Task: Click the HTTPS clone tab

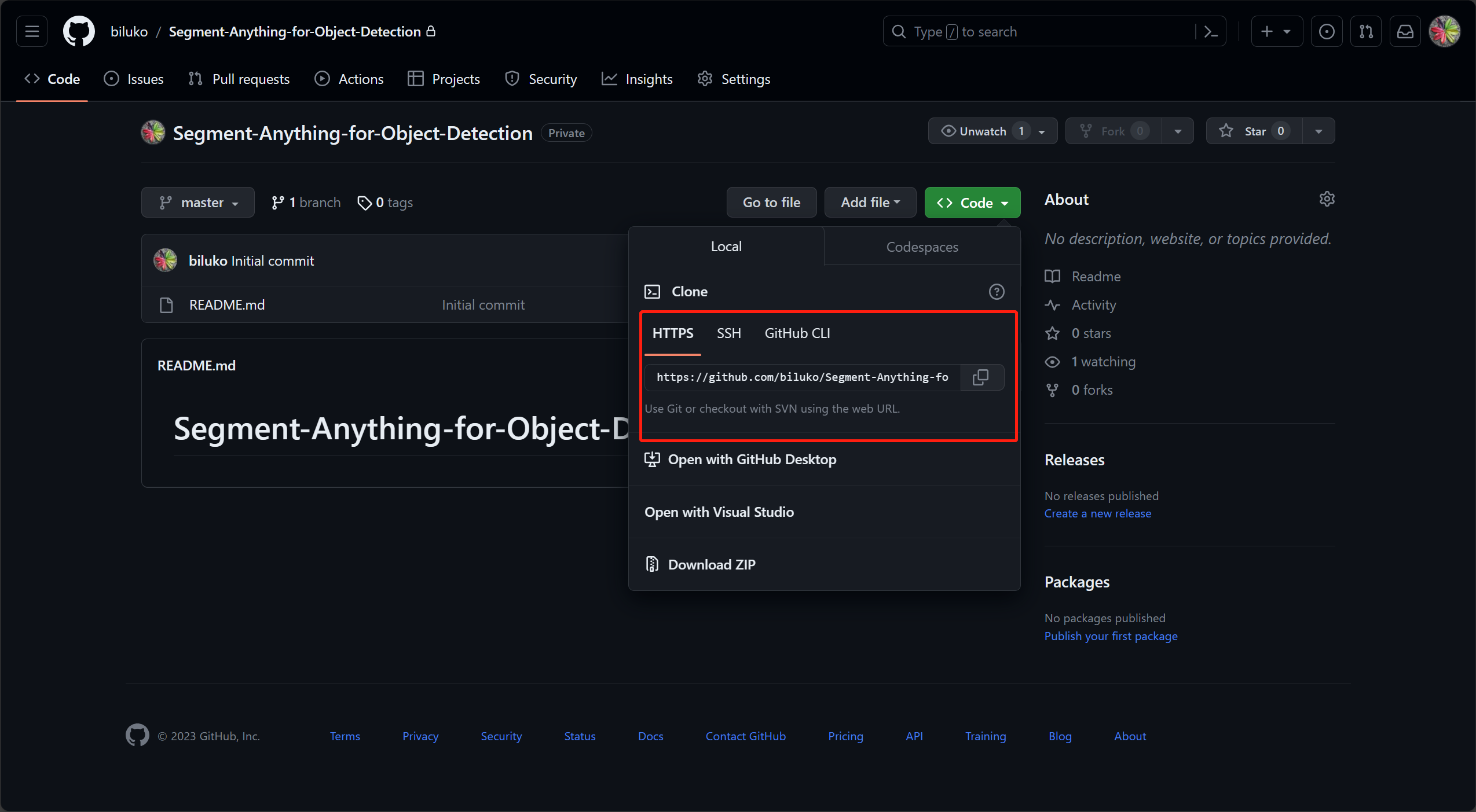Action: pos(671,333)
